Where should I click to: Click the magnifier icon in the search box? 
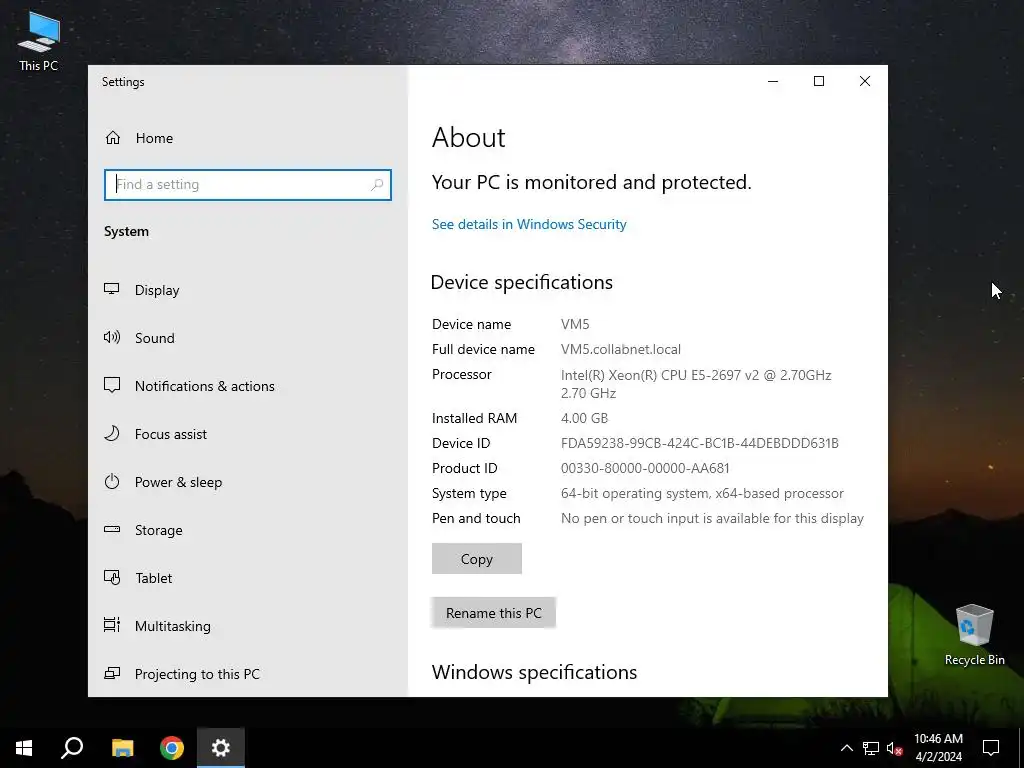[x=377, y=185]
